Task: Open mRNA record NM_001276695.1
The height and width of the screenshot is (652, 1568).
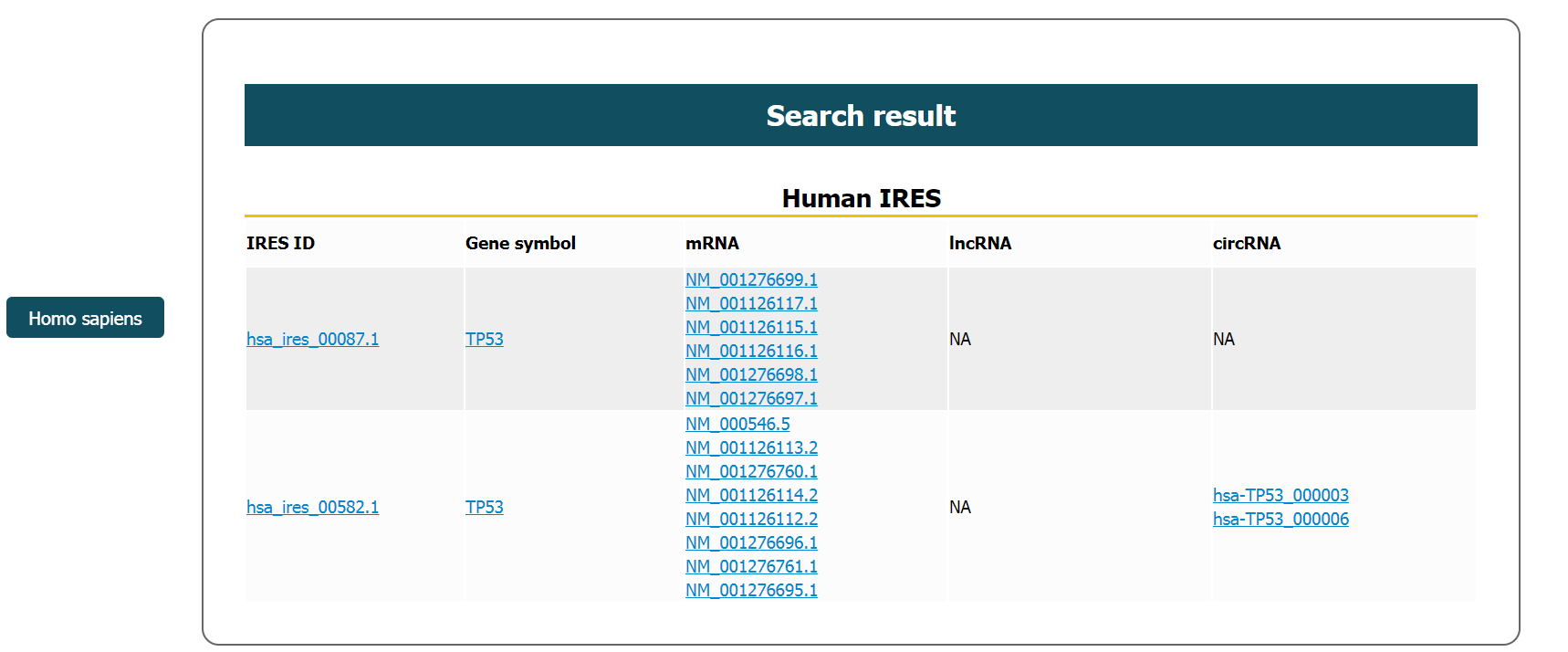Action: click(751, 590)
